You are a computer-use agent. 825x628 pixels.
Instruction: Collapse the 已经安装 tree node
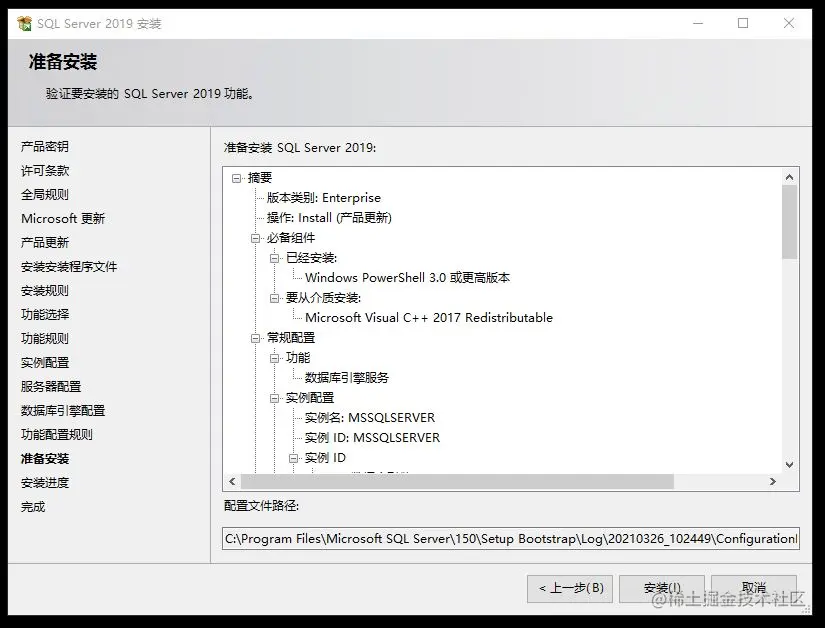coord(275,258)
